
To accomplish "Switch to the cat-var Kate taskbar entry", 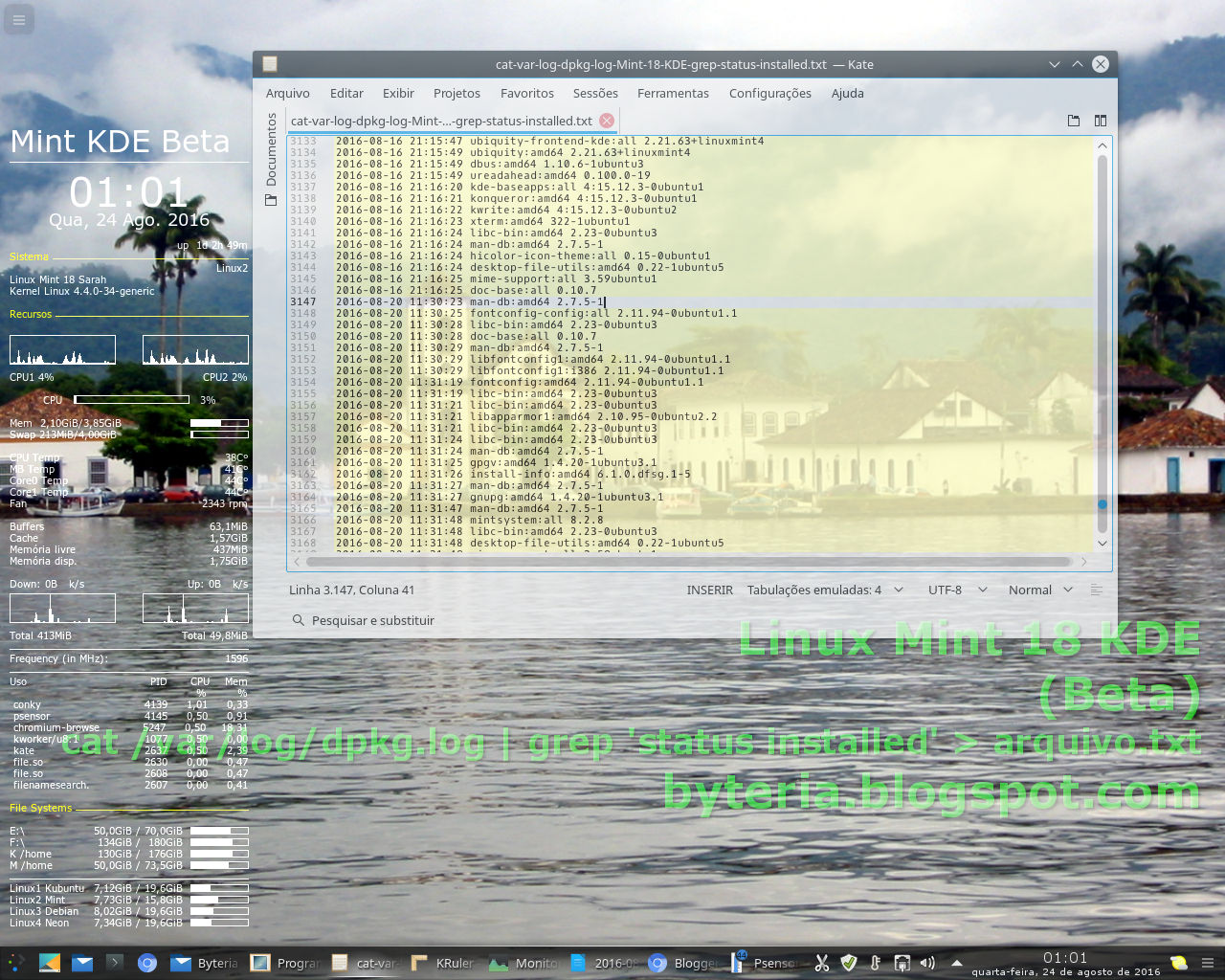I will [365, 963].
